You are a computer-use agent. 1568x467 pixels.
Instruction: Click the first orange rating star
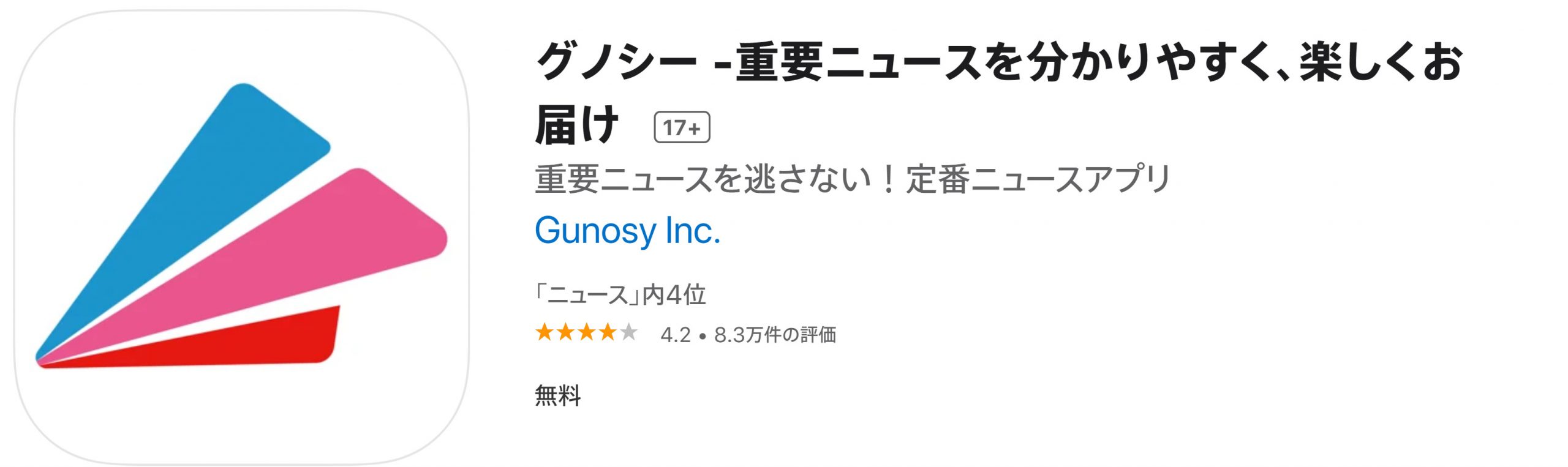545,333
